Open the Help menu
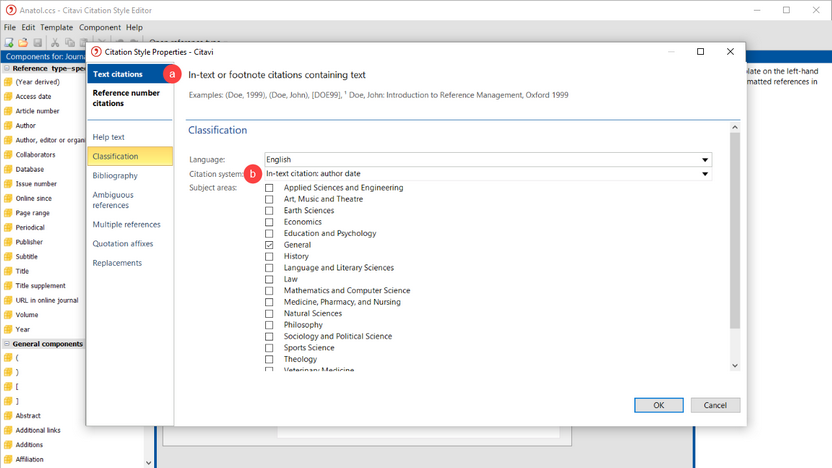The height and width of the screenshot is (468, 832). pos(134,27)
